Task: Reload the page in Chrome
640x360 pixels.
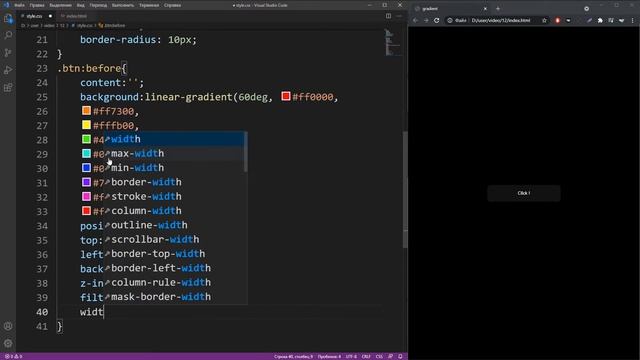Action: [437, 20]
